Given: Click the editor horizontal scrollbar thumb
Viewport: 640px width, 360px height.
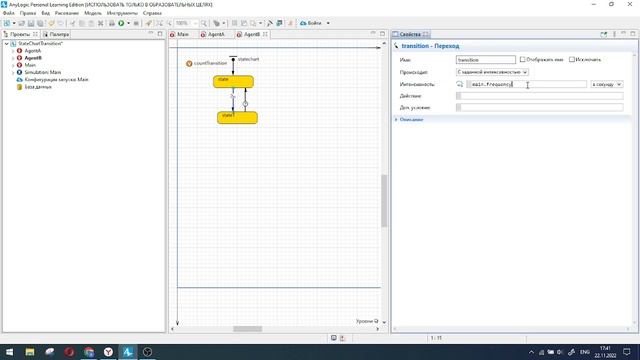Looking at the screenshot, I should [x=247, y=329].
